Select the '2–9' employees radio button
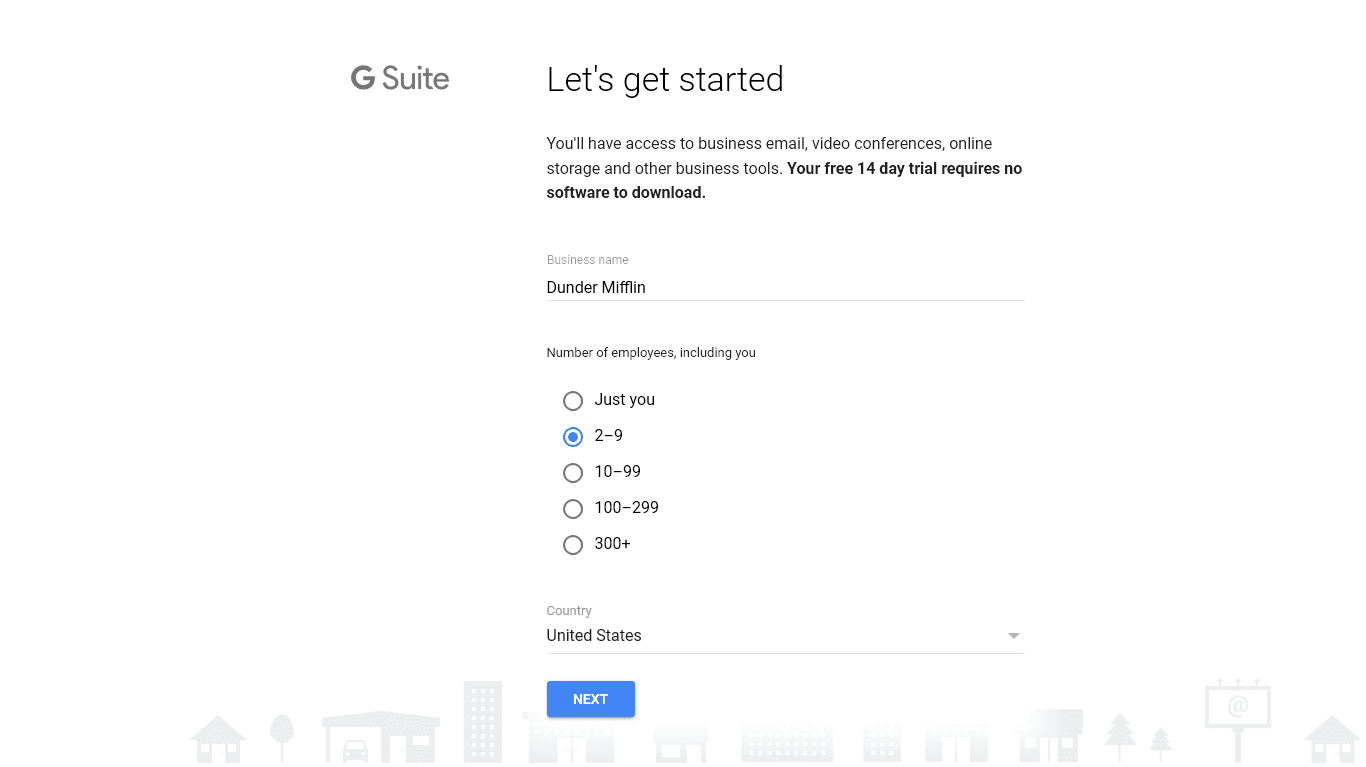Image resolution: width=1366 pixels, height=767 pixels. click(x=573, y=436)
